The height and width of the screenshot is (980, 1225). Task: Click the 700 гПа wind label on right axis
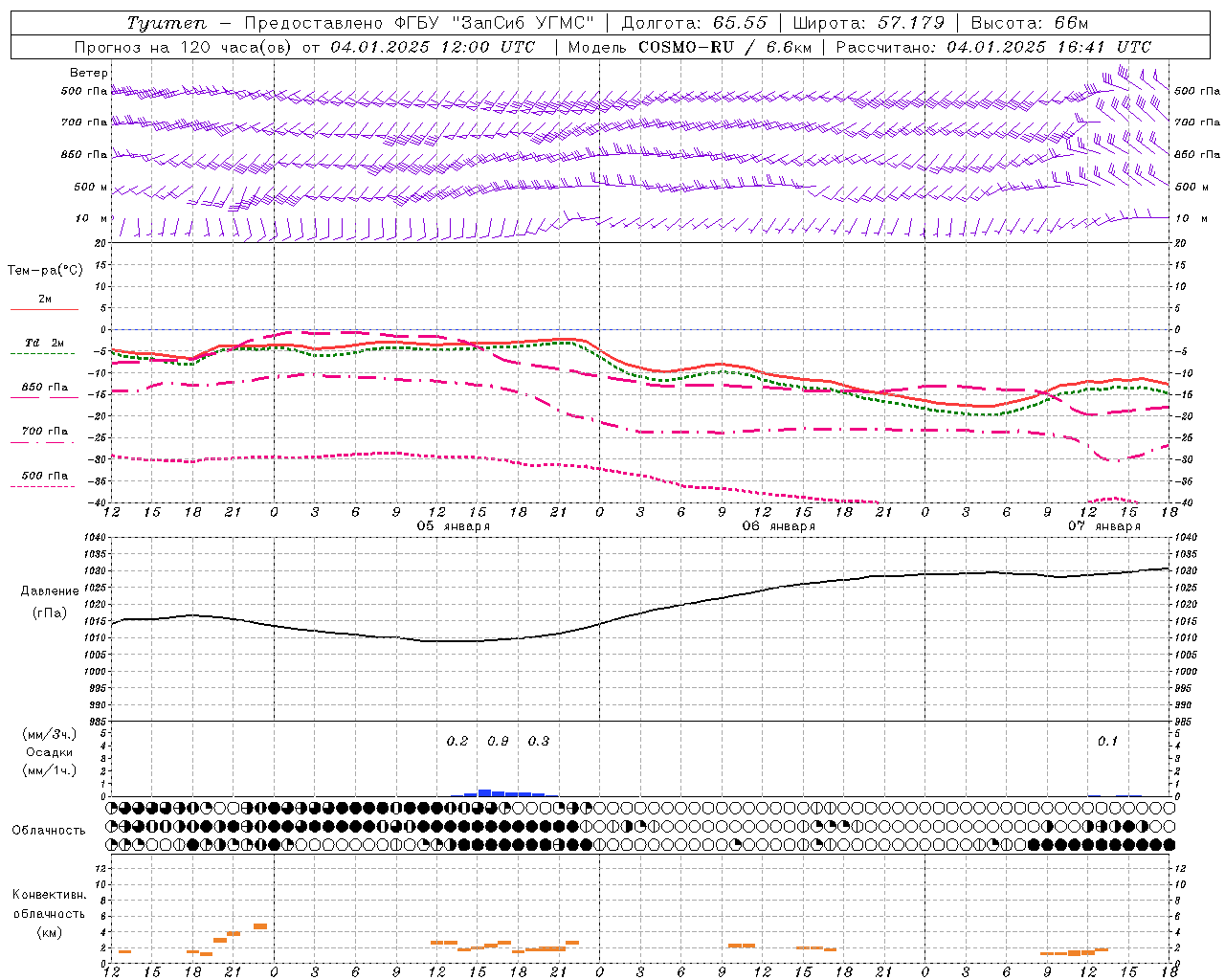point(1197,122)
